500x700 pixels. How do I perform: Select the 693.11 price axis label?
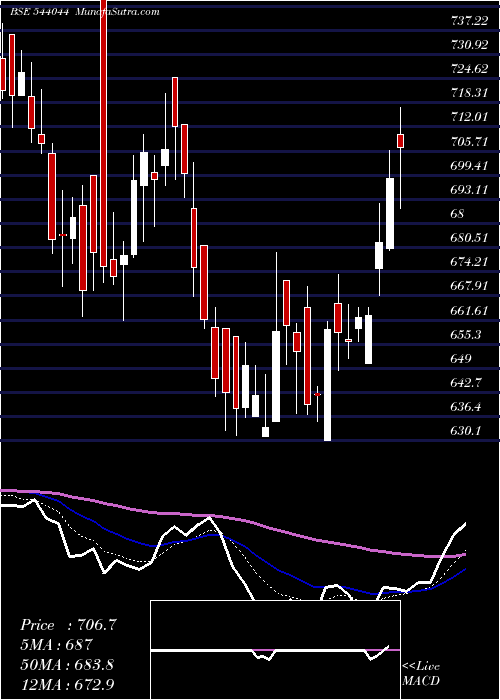pos(468,190)
